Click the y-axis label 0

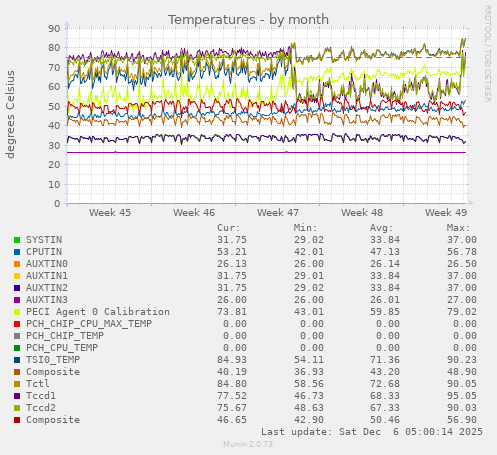point(57,203)
